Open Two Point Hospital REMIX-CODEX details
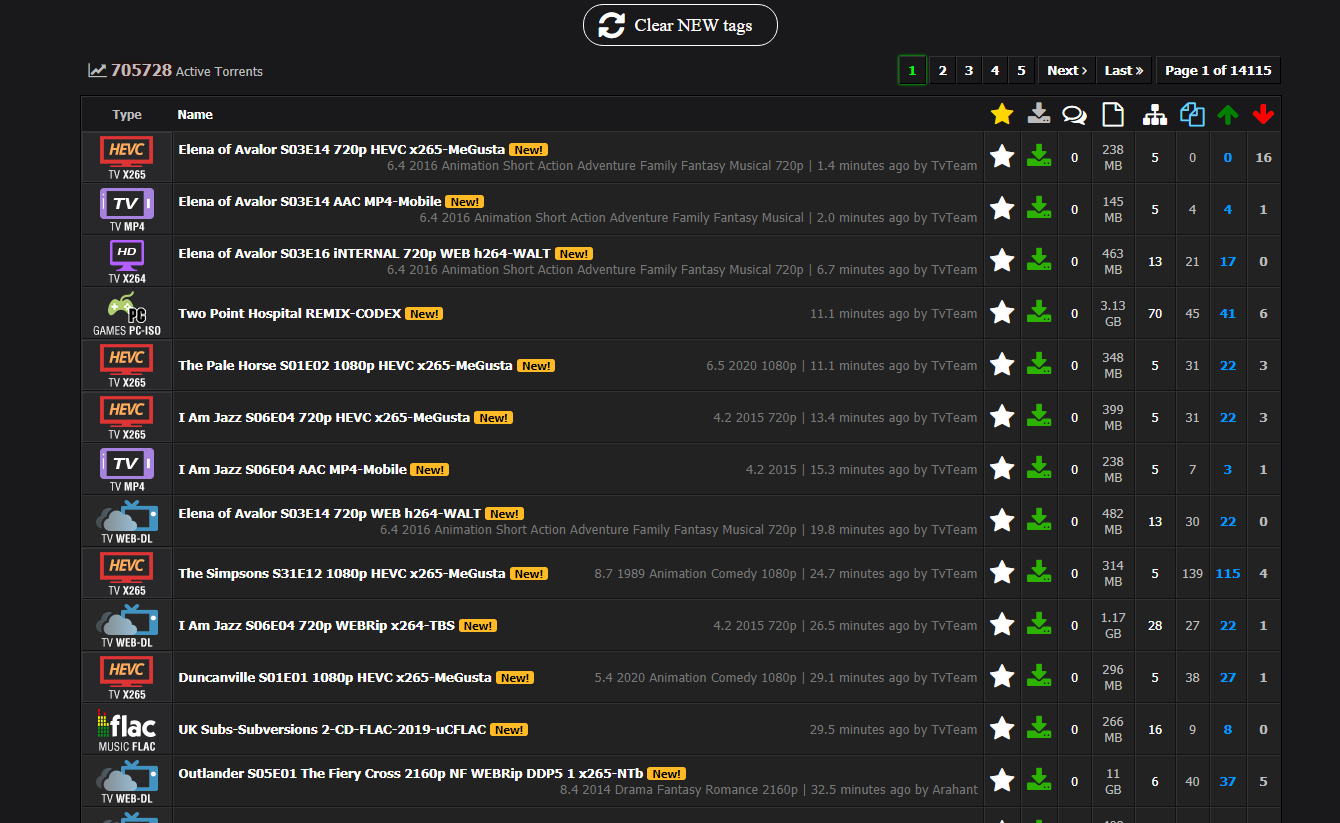Screen dimensions: 1340x823 (x=290, y=313)
